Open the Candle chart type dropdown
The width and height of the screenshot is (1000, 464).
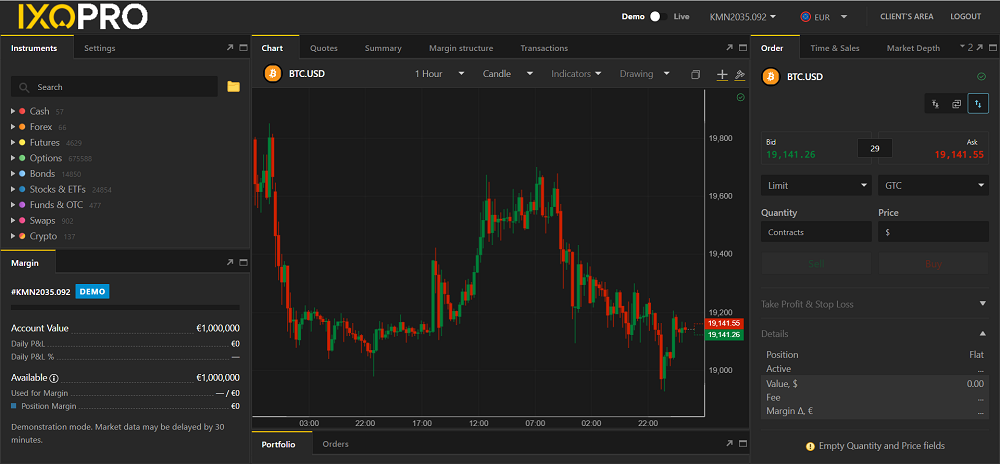coord(508,74)
